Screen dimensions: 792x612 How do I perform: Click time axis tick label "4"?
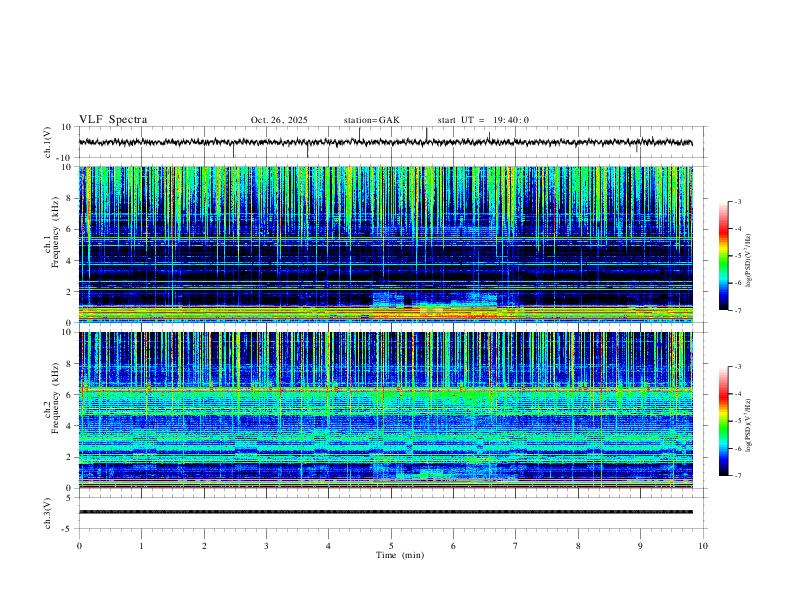tap(328, 546)
